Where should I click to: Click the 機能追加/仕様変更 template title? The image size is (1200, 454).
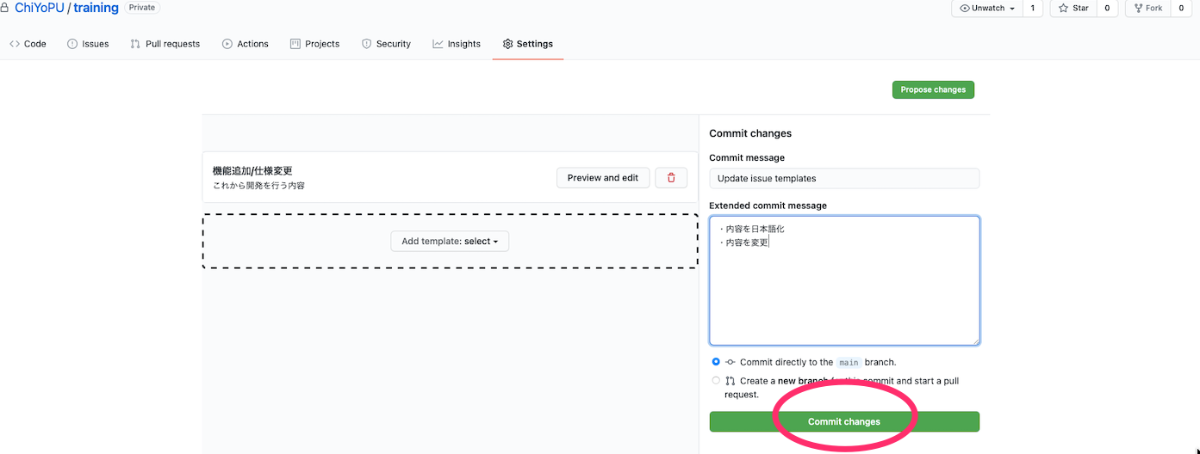coord(252,171)
